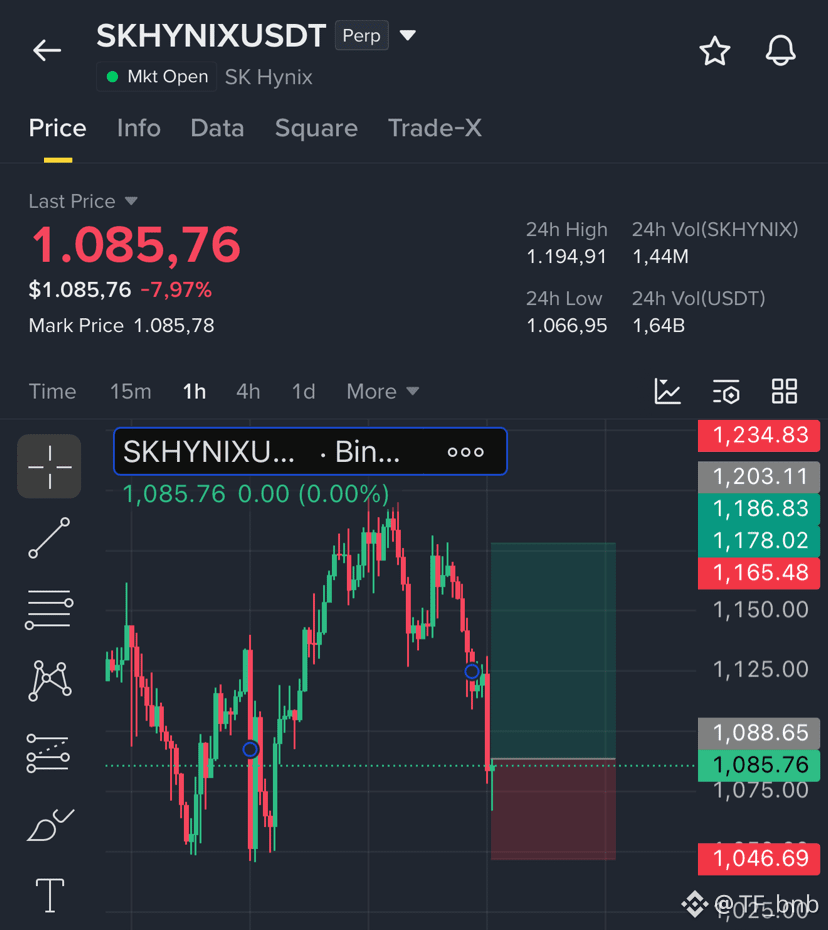This screenshot has width=828, height=930.
Task: Switch to the Trade-X tab
Action: pos(435,128)
